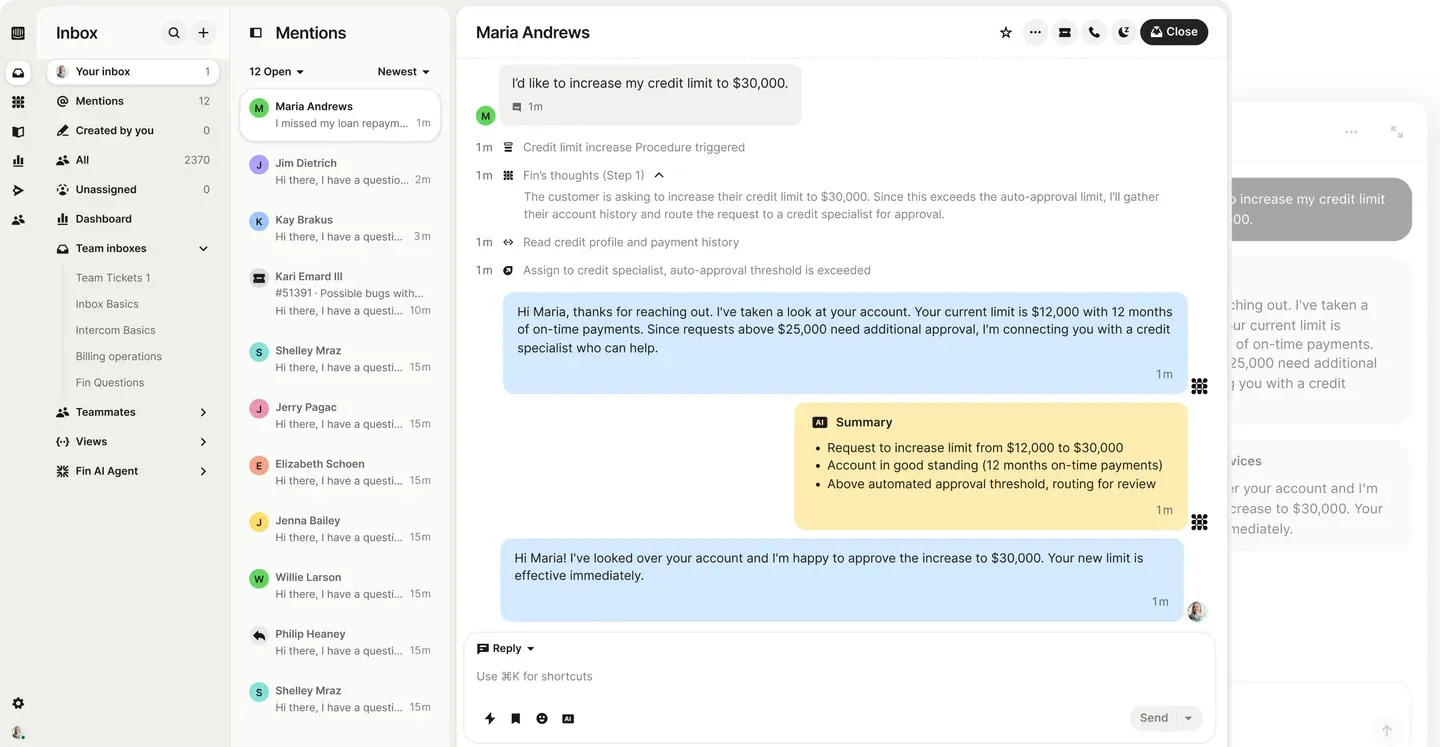Open the Reply type dropdown

[x=506, y=649]
